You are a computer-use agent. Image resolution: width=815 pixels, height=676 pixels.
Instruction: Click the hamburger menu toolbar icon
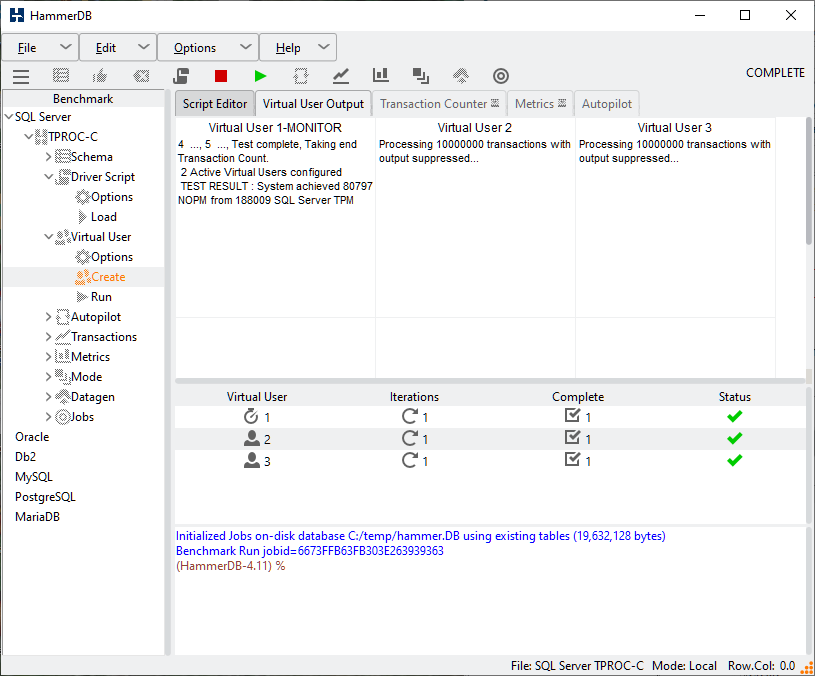click(21, 76)
